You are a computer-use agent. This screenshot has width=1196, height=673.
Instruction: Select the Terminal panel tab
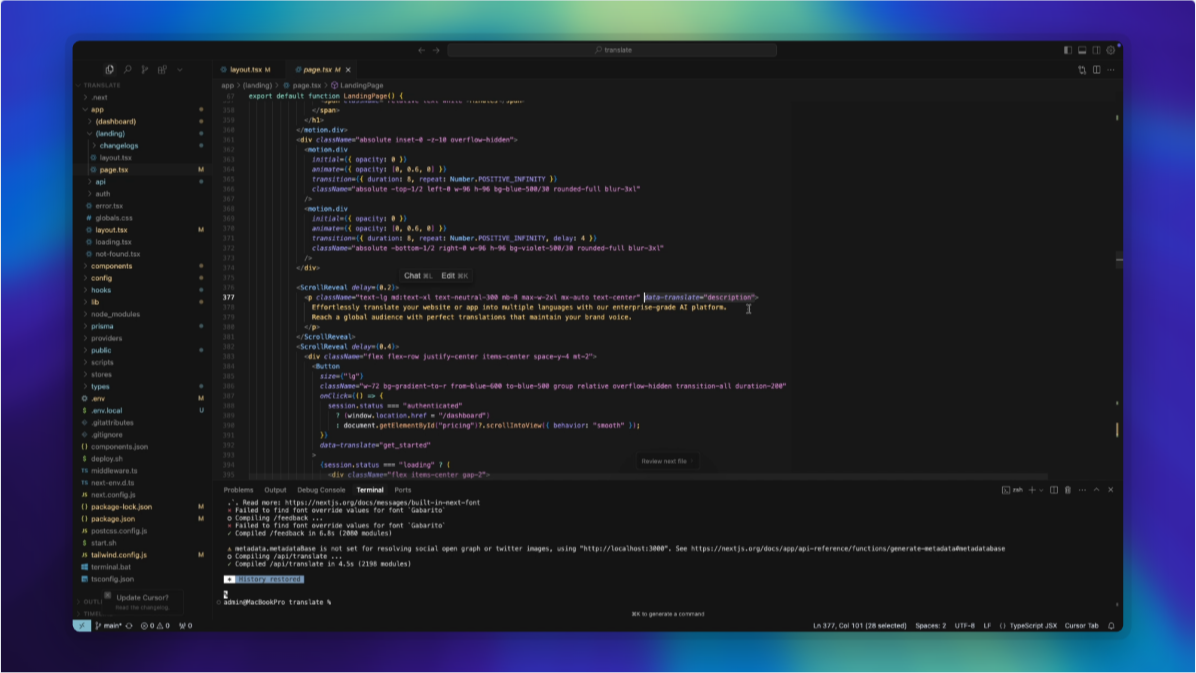(370, 490)
